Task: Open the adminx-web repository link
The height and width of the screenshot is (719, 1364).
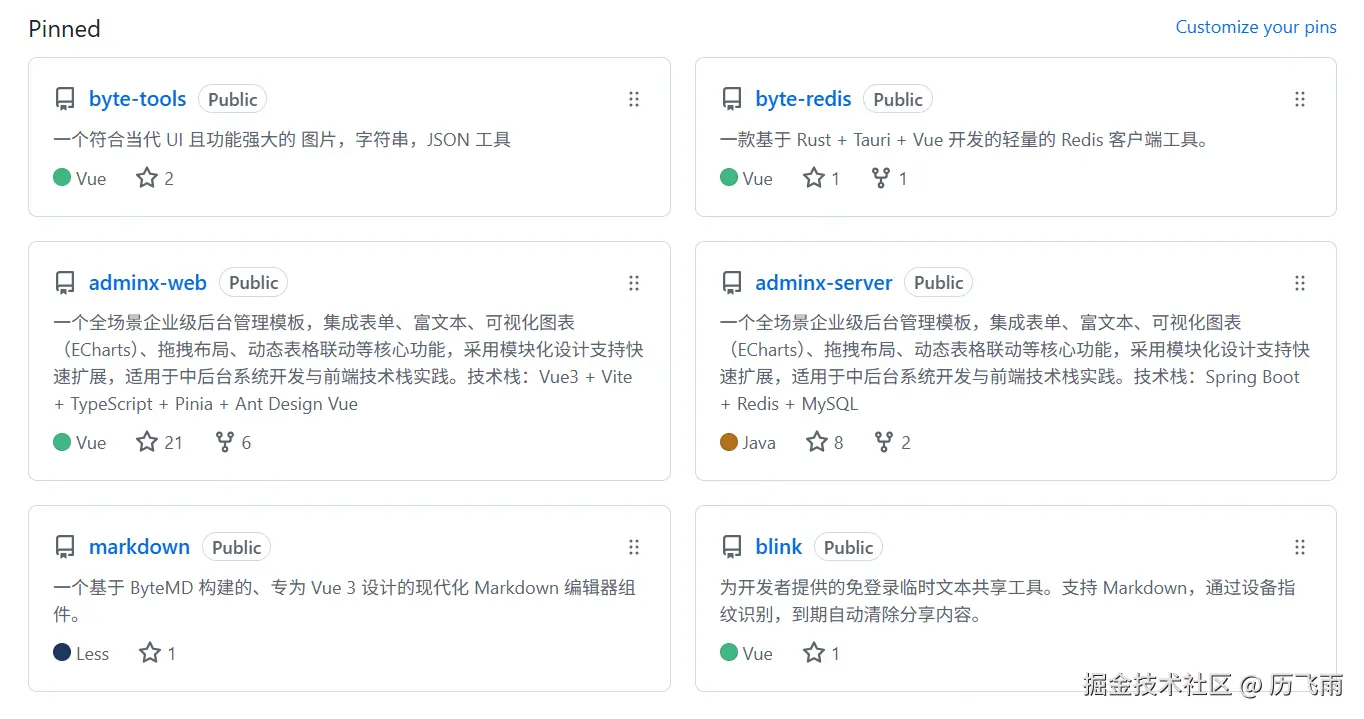Action: pos(148,282)
